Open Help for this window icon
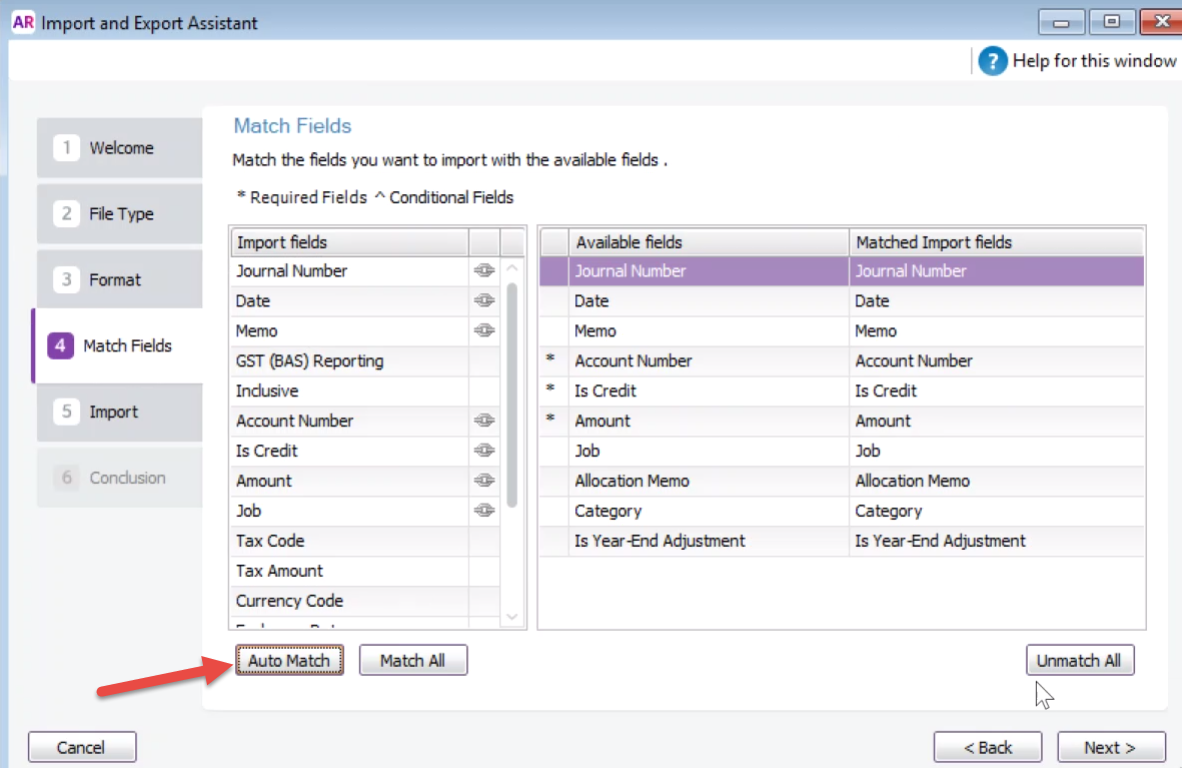The image size is (1182, 768). coord(992,61)
